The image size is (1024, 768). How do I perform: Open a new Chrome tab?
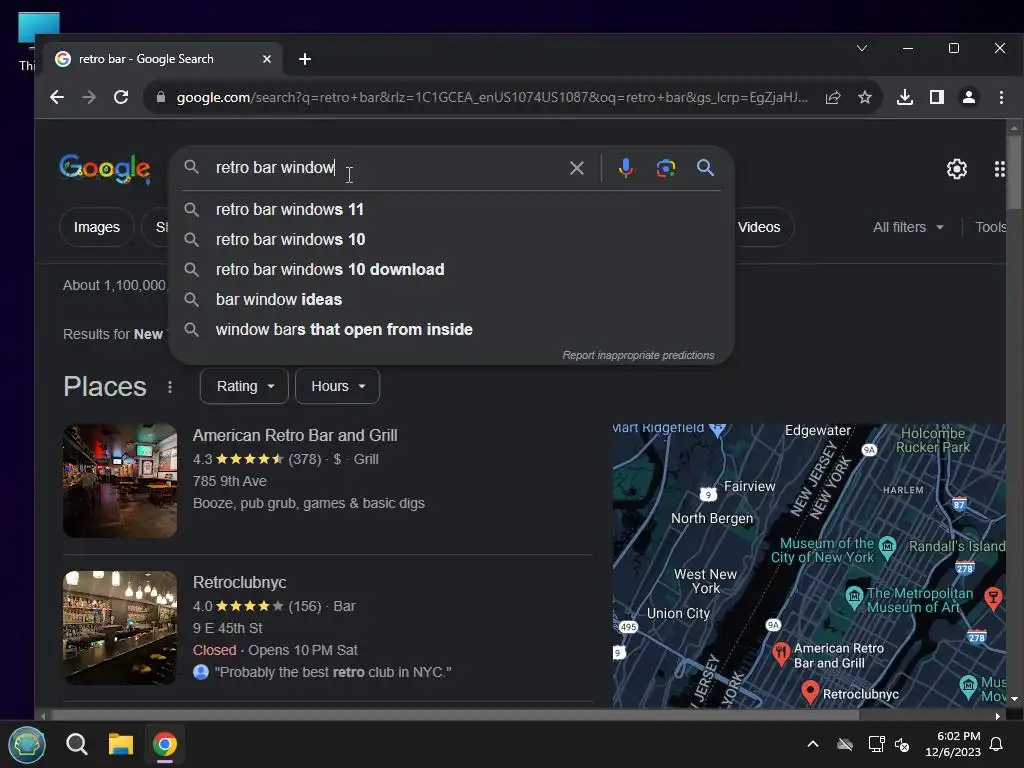pos(304,59)
